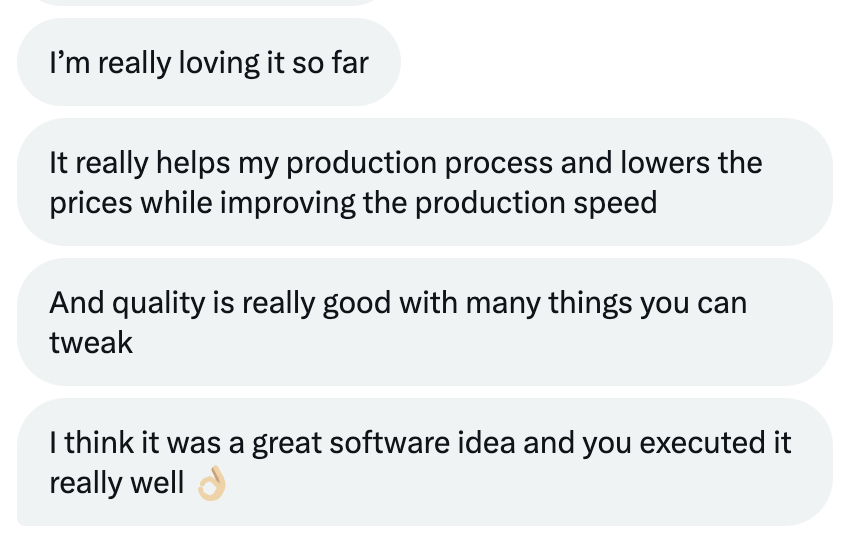Screen dimensions: 856x534
Task: Click the word "prices" in the second message
Action: [x=91, y=203]
